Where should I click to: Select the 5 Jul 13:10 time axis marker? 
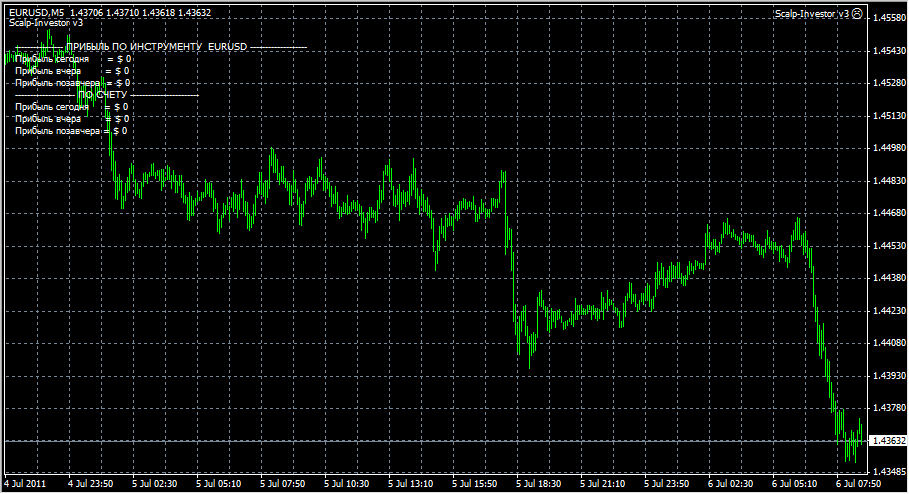[x=410, y=484]
